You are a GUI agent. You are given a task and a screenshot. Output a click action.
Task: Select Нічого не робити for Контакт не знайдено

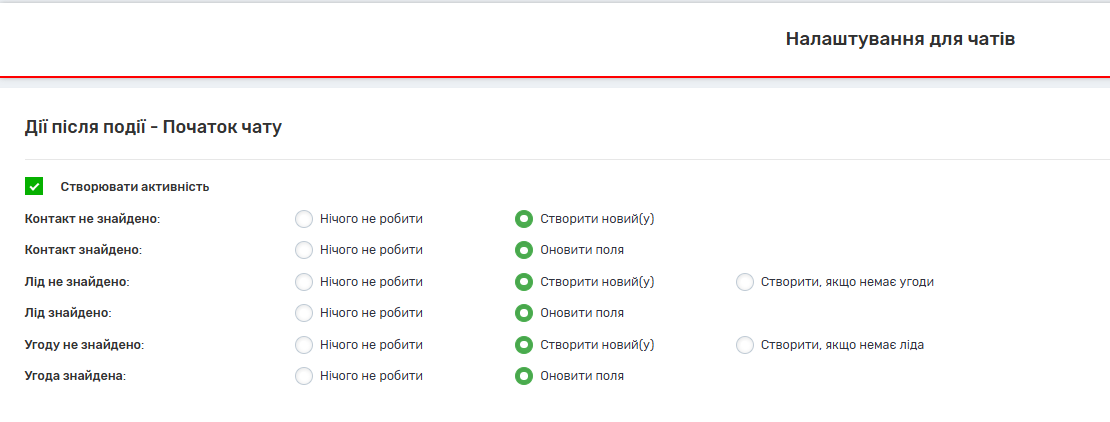pos(304,218)
